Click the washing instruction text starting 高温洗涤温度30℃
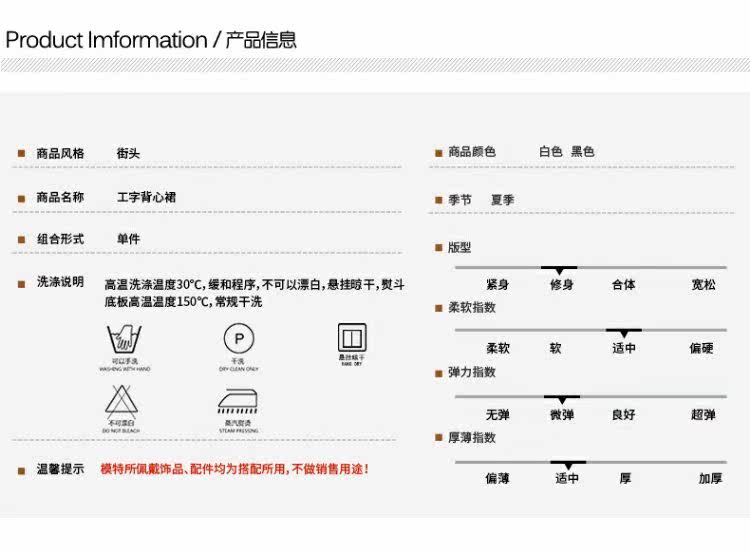Image resolution: width=750 pixels, height=553 pixels. [254, 293]
